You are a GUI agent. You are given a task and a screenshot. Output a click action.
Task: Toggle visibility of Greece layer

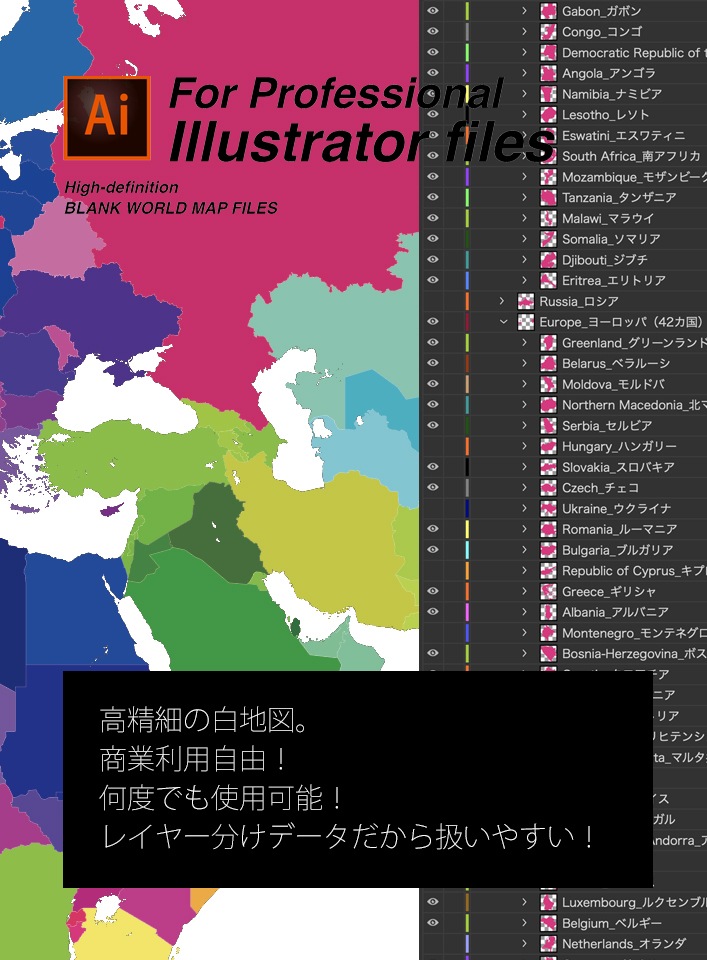click(433, 591)
